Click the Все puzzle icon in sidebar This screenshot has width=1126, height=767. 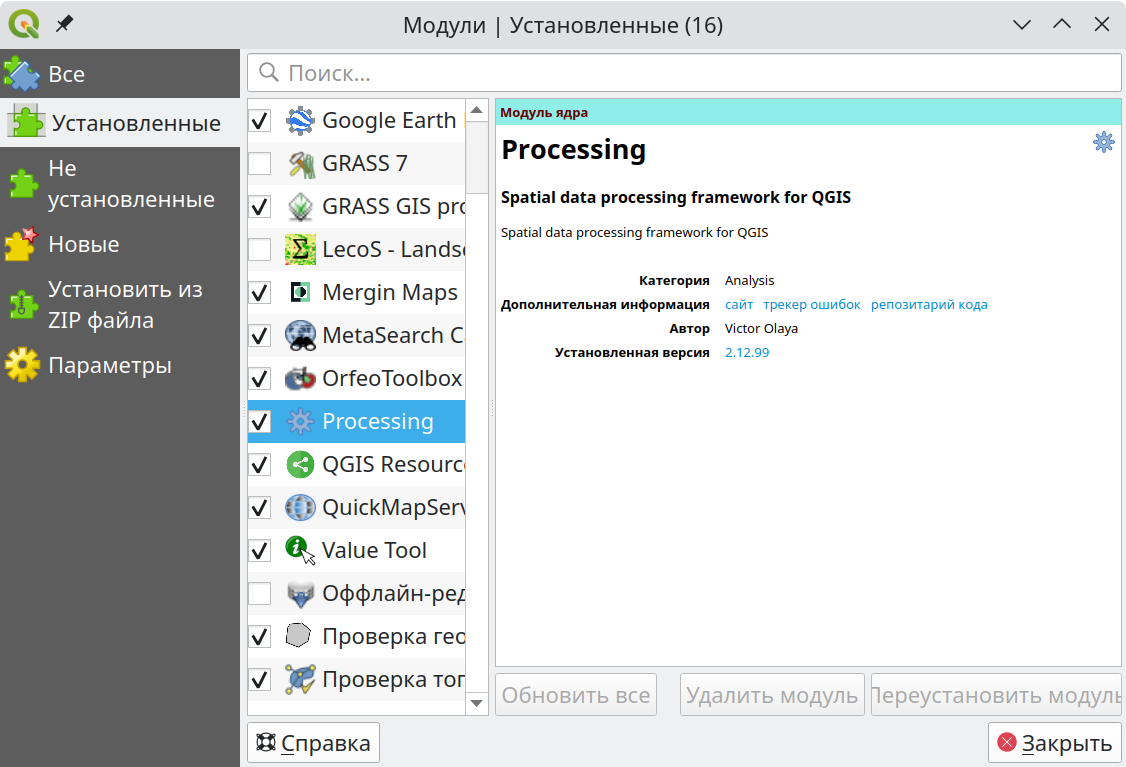[22, 74]
